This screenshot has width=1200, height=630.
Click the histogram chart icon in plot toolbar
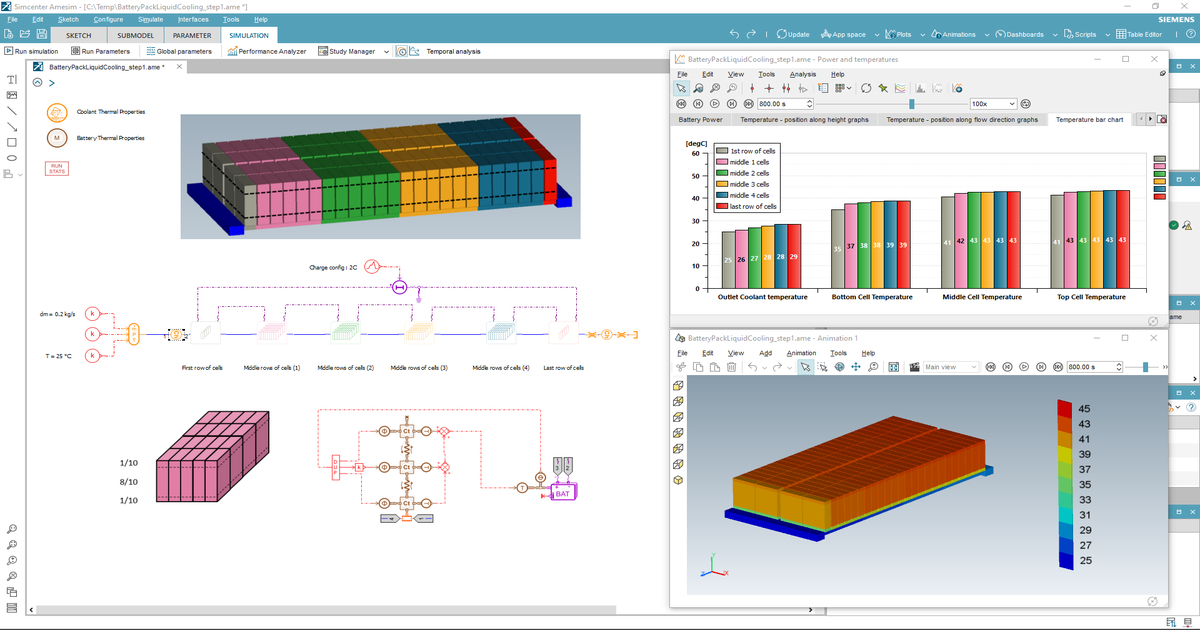[x=920, y=88]
